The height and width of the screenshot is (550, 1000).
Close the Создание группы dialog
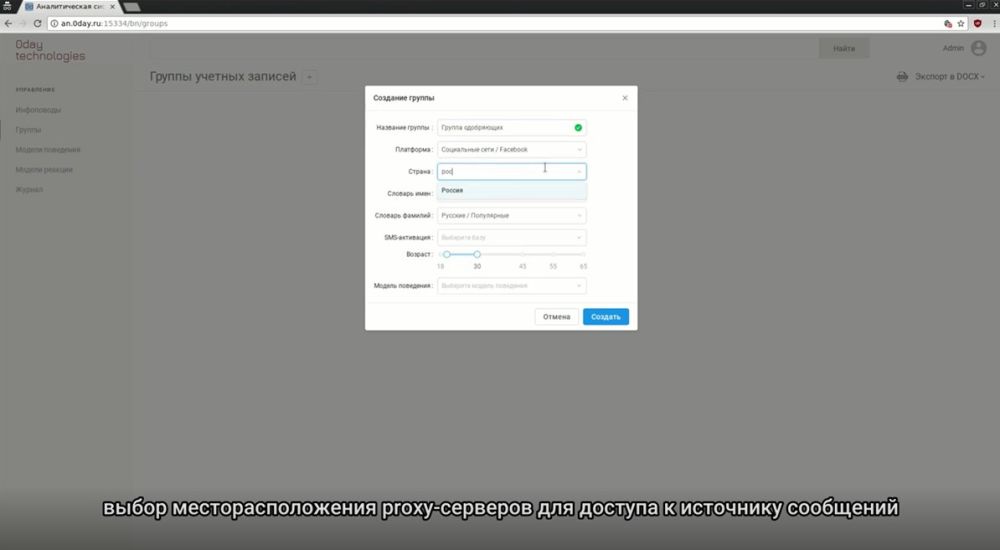(x=625, y=98)
